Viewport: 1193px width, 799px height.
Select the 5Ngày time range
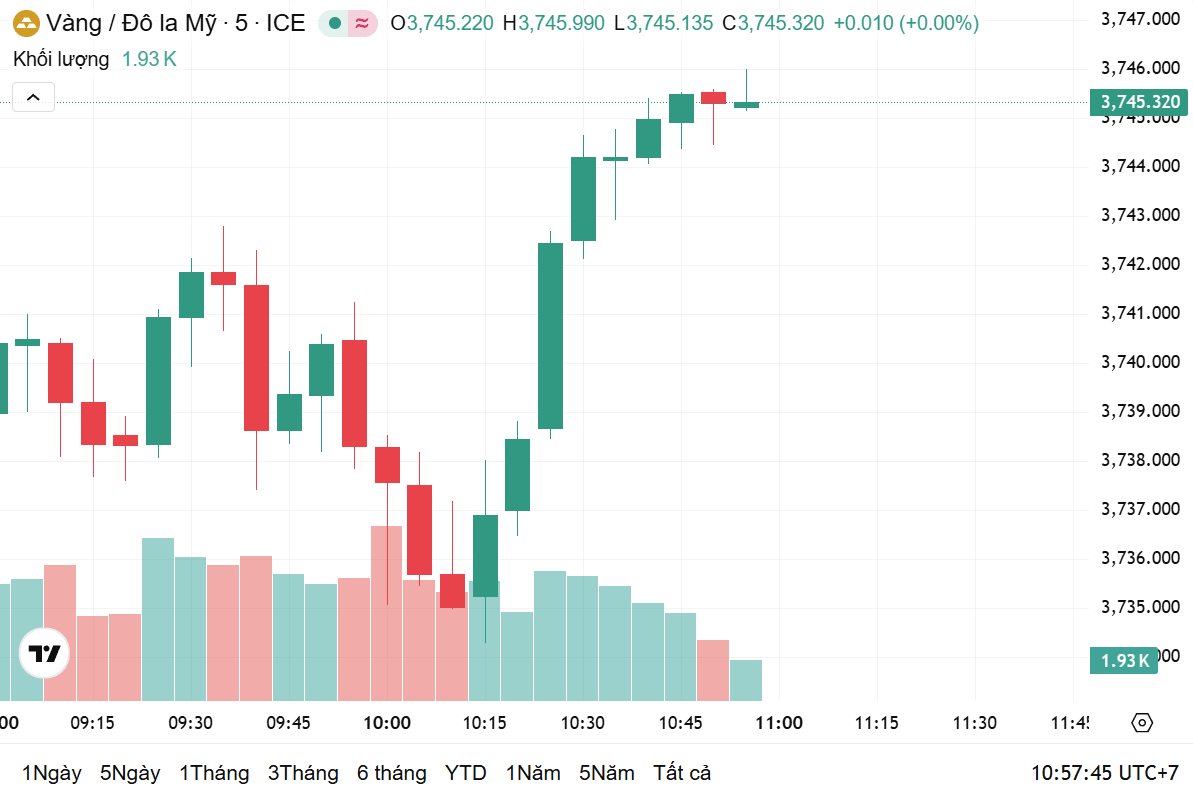[x=130, y=773]
